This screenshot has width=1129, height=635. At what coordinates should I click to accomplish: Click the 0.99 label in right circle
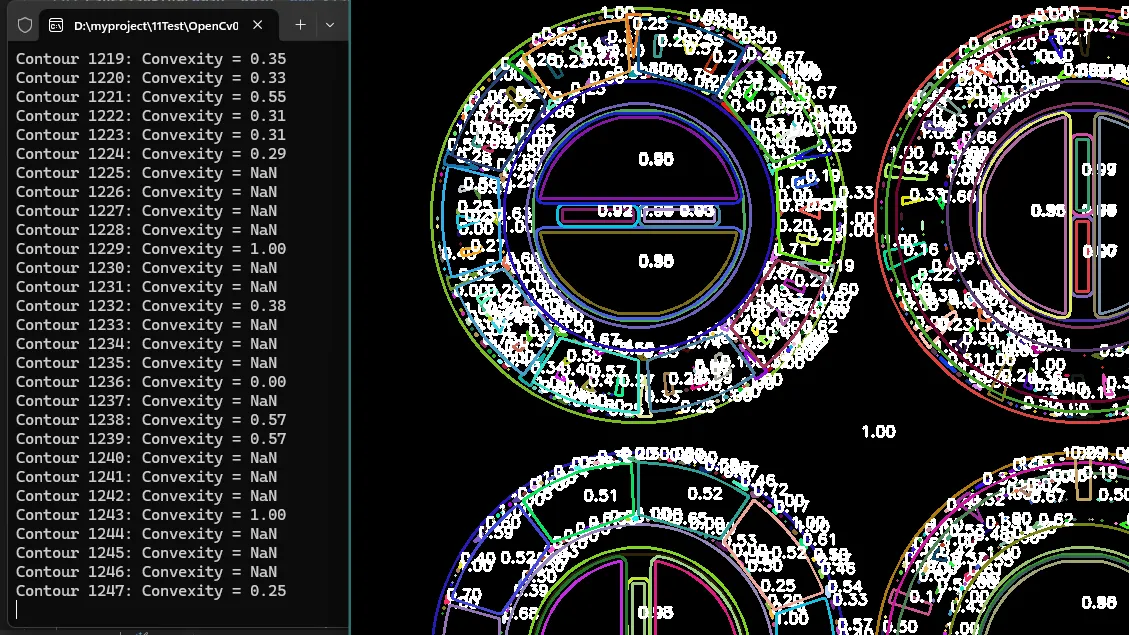coord(1098,170)
